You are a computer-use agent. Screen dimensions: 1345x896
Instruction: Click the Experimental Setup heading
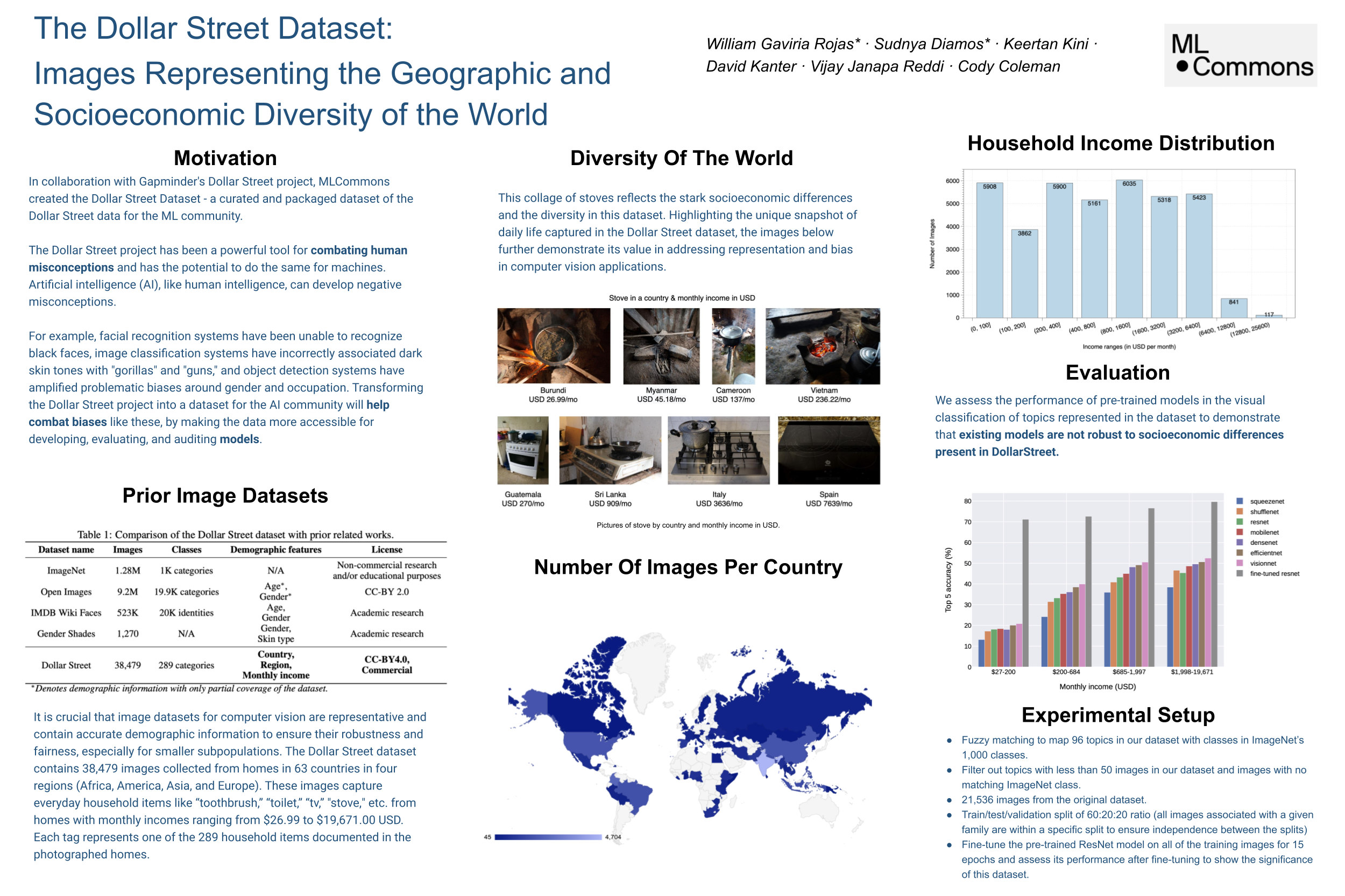1117,714
